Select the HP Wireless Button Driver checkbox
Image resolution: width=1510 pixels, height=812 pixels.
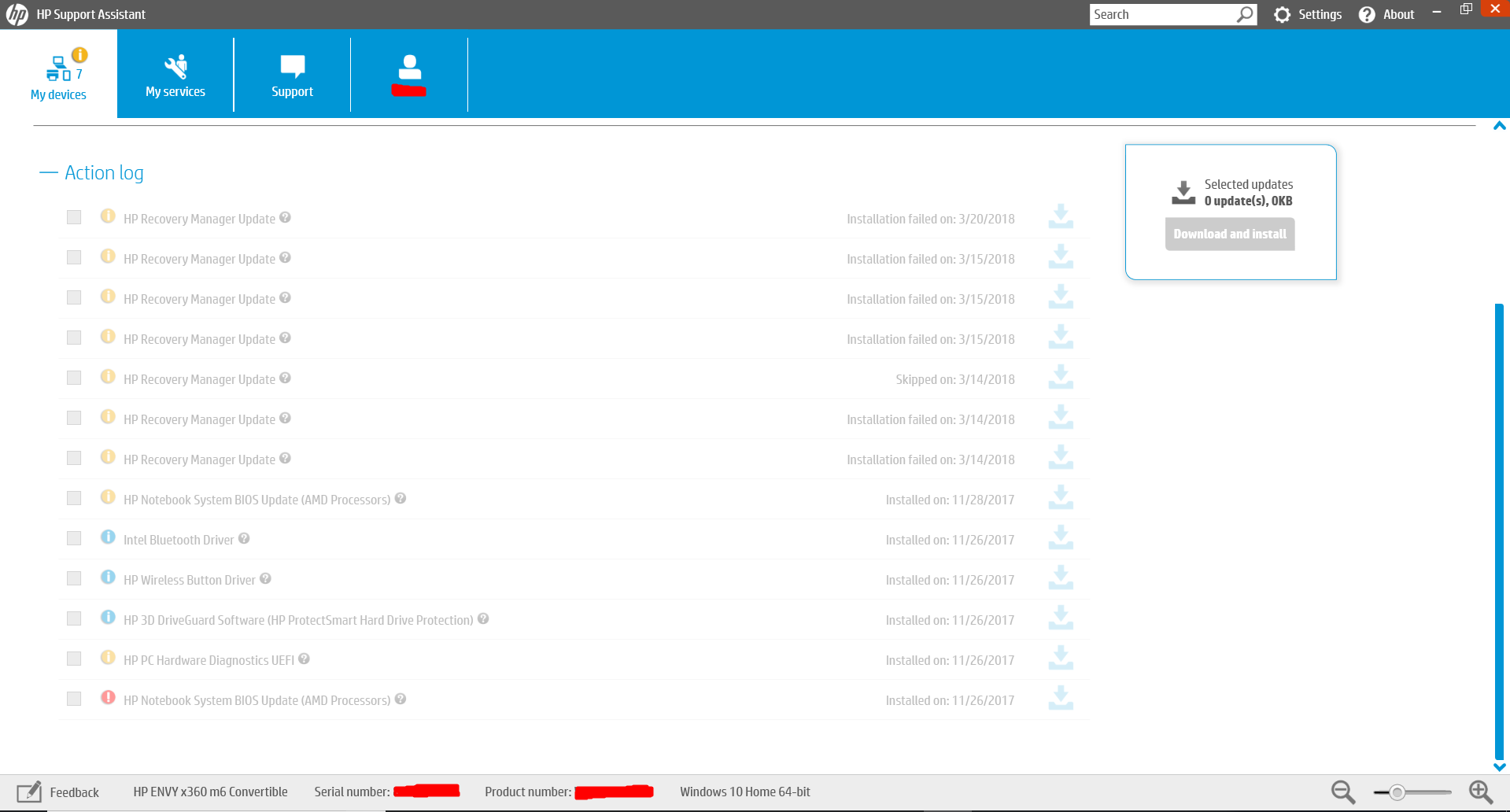[x=74, y=578]
